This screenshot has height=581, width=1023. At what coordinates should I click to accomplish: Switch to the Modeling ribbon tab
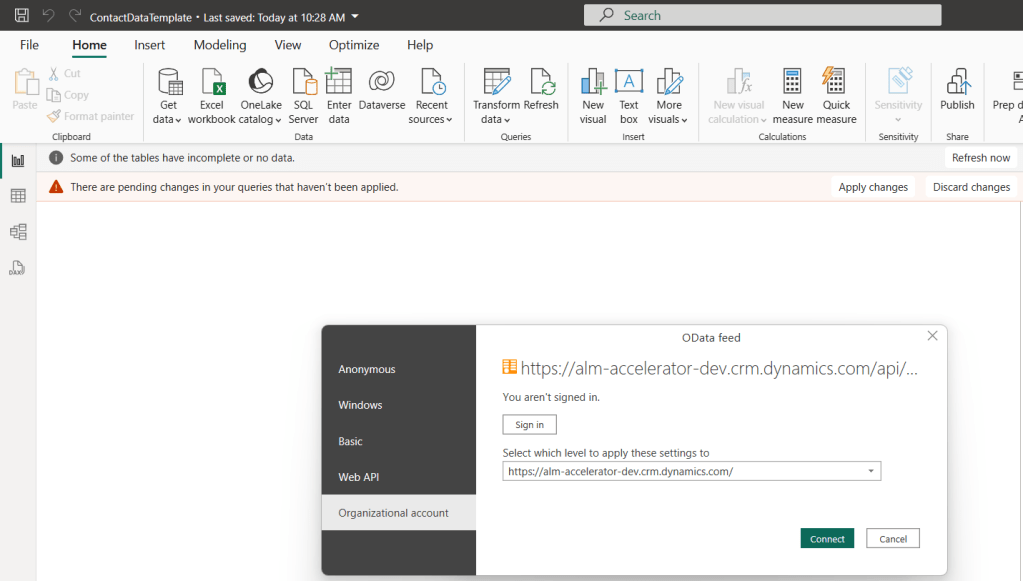point(220,45)
